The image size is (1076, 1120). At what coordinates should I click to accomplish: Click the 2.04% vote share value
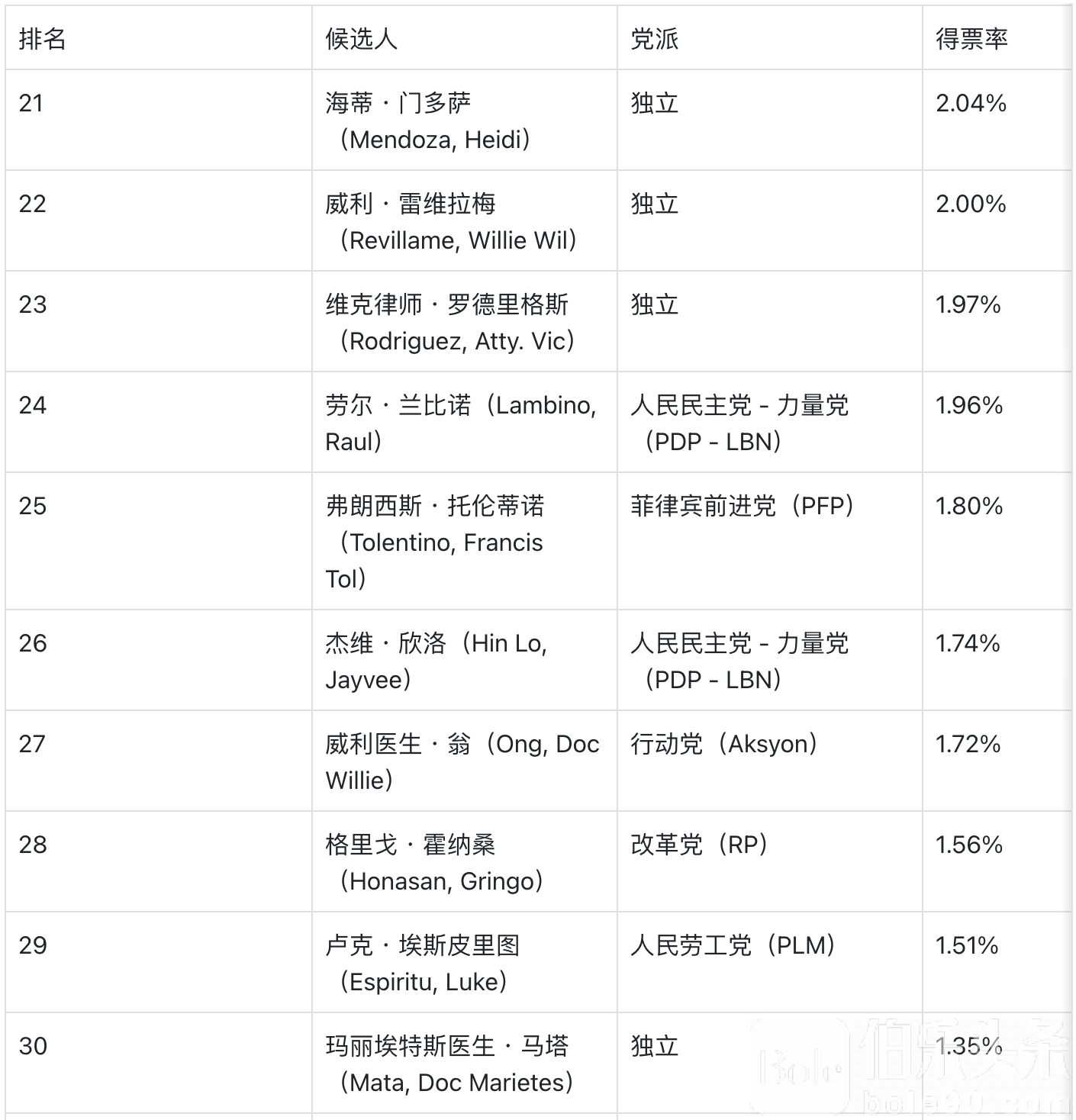pos(971,103)
